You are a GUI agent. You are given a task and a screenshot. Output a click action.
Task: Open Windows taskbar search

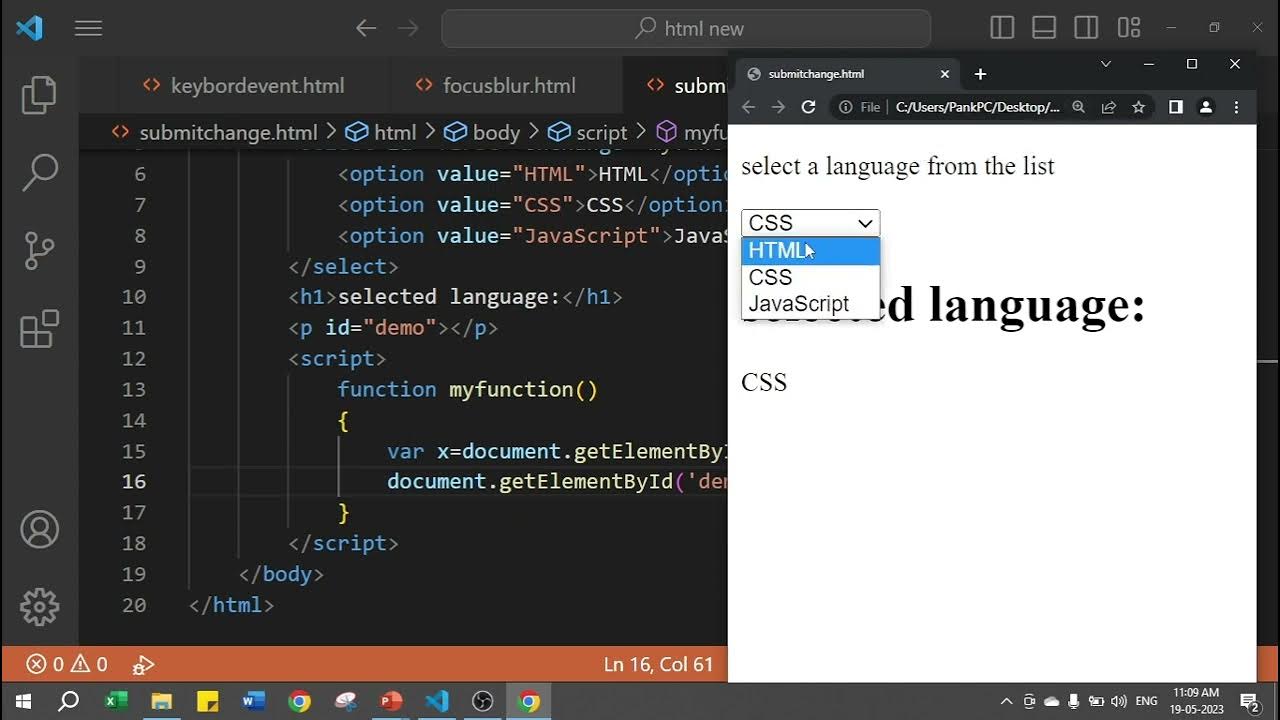click(68, 701)
